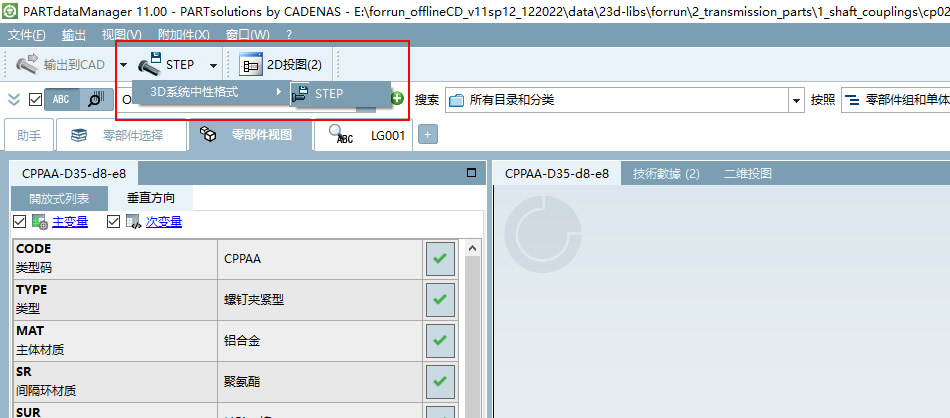Click the MAT 主体材质 label cell
This screenshot has width=950, height=418.
(x=115, y=341)
